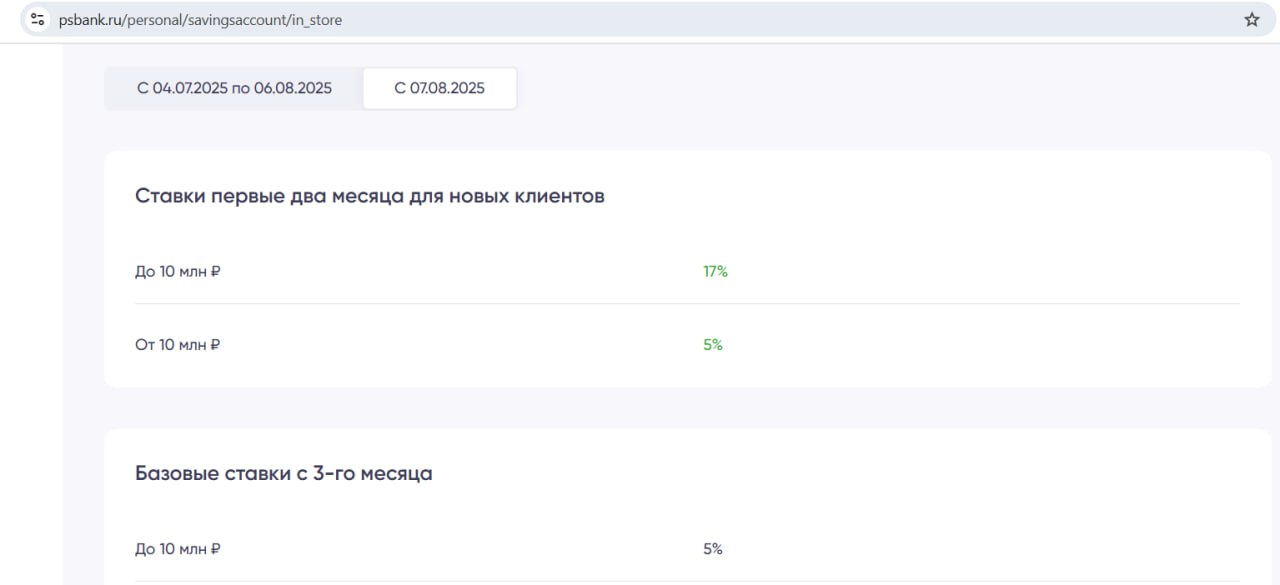Click heading "Базовые ставки с 3-го месяца"

click(x=283, y=473)
